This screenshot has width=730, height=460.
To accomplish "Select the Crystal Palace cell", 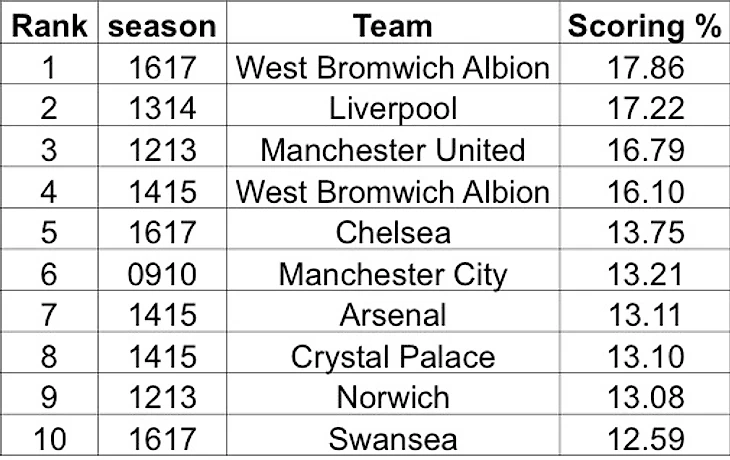I will 392,355.
